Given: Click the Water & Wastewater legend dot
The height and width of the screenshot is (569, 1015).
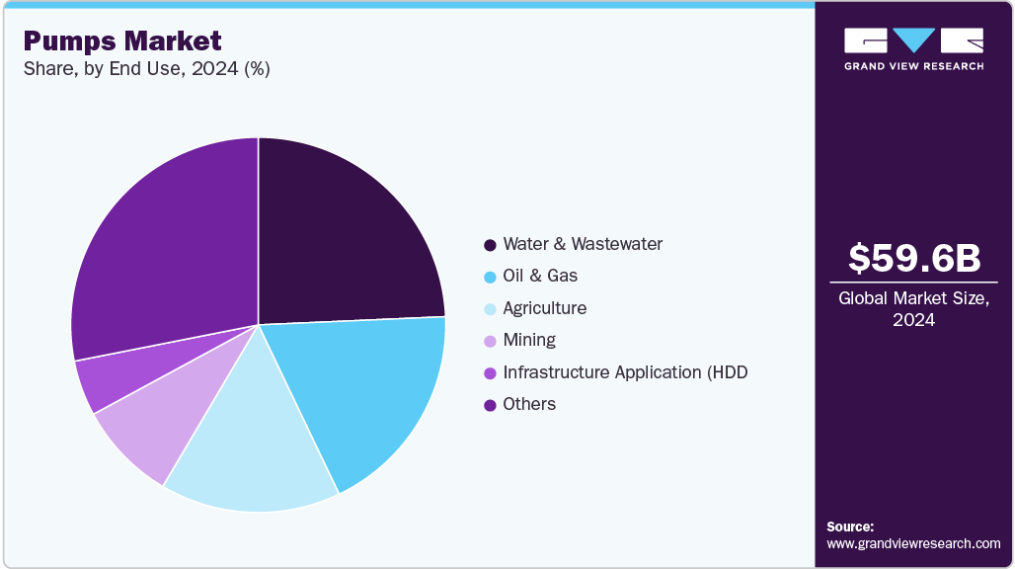Looking at the screenshot, I should click(x=490, y=245).
